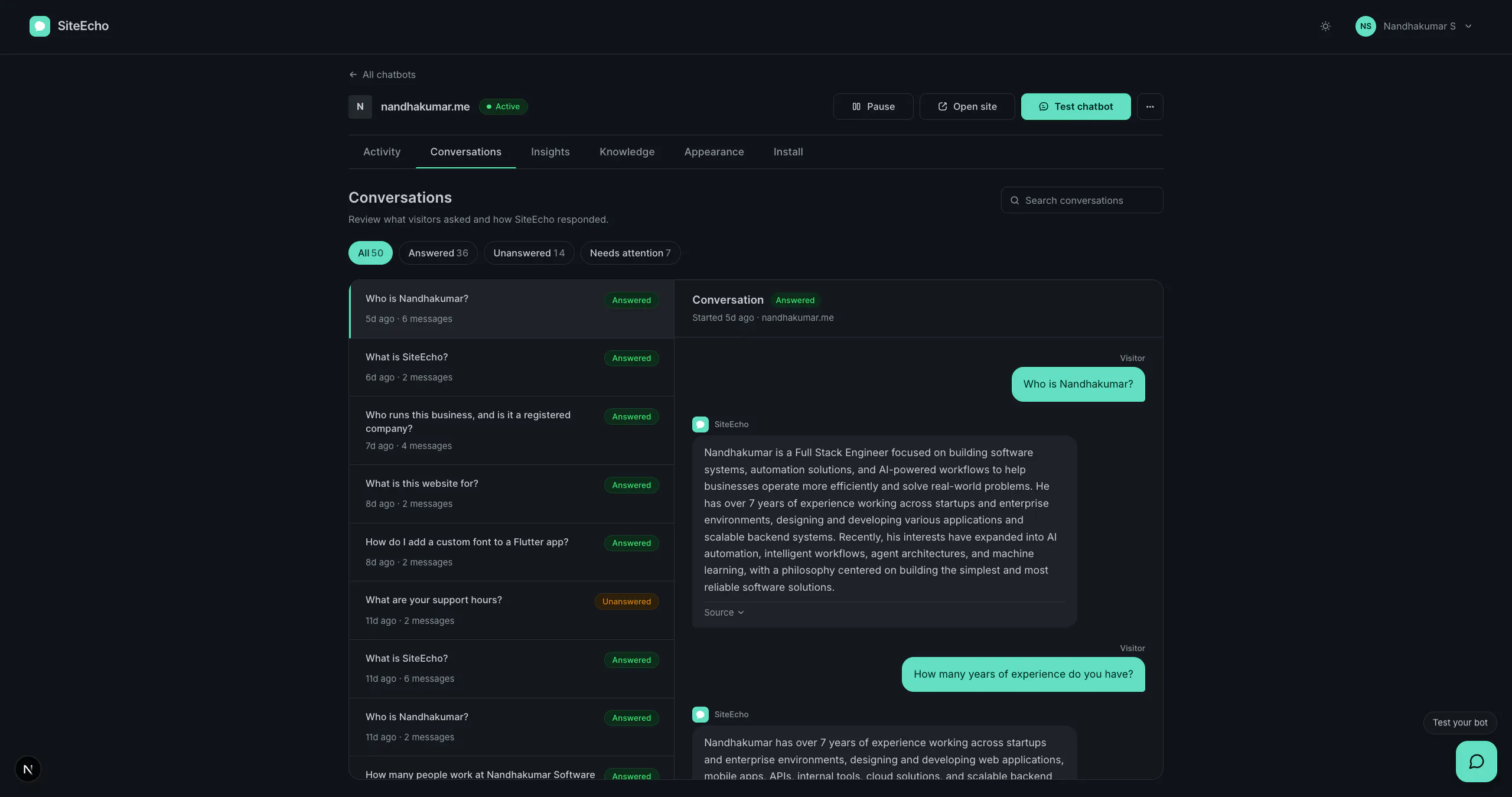
Task: Open 'What is SiteEcho?' conversation with 6 messages
Action: (511, 669)
